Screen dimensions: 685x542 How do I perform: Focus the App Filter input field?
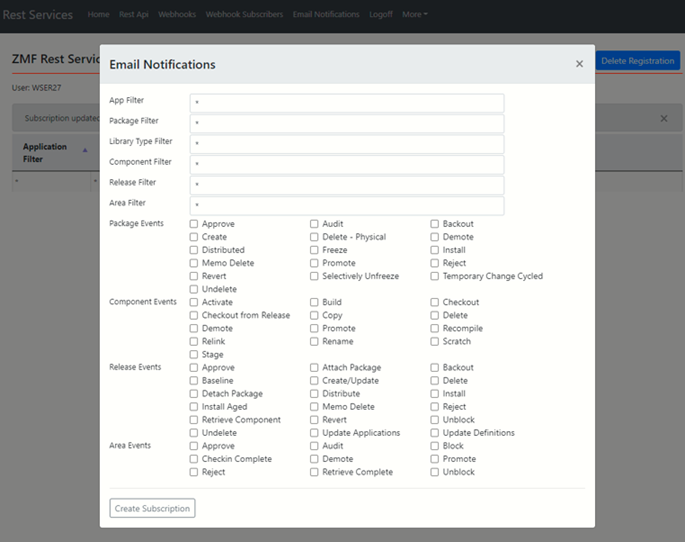coord(347,103)
